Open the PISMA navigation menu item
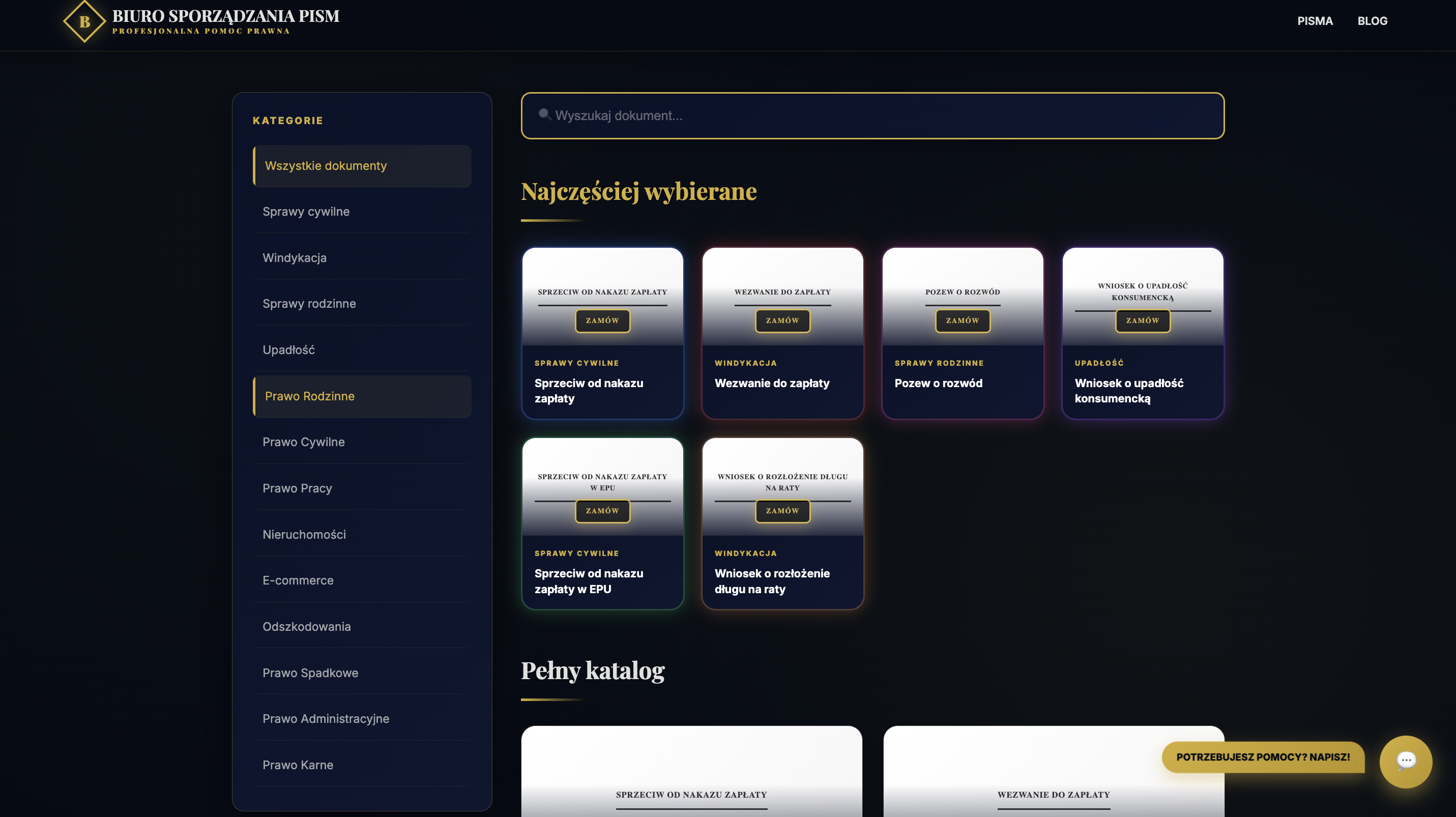Image resolution: width=1456 pixels, height=817 pixels. point(1314,21)
